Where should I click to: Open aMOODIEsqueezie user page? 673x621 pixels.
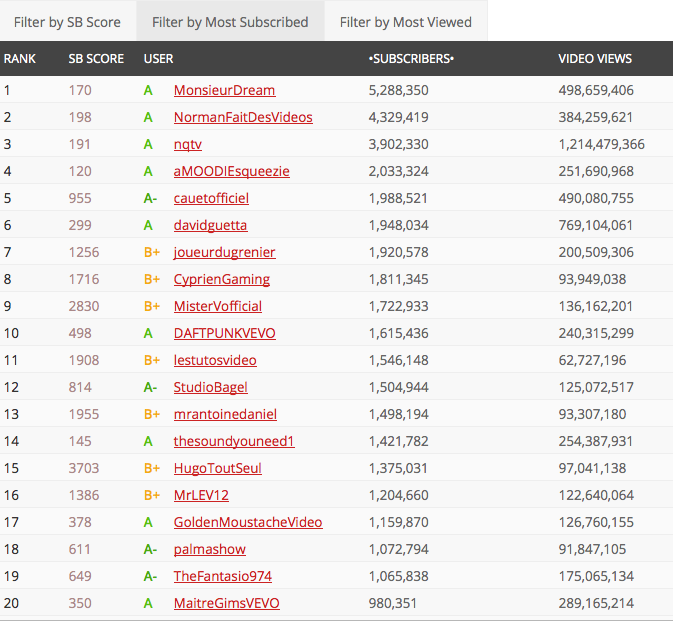tap(232, 171)
